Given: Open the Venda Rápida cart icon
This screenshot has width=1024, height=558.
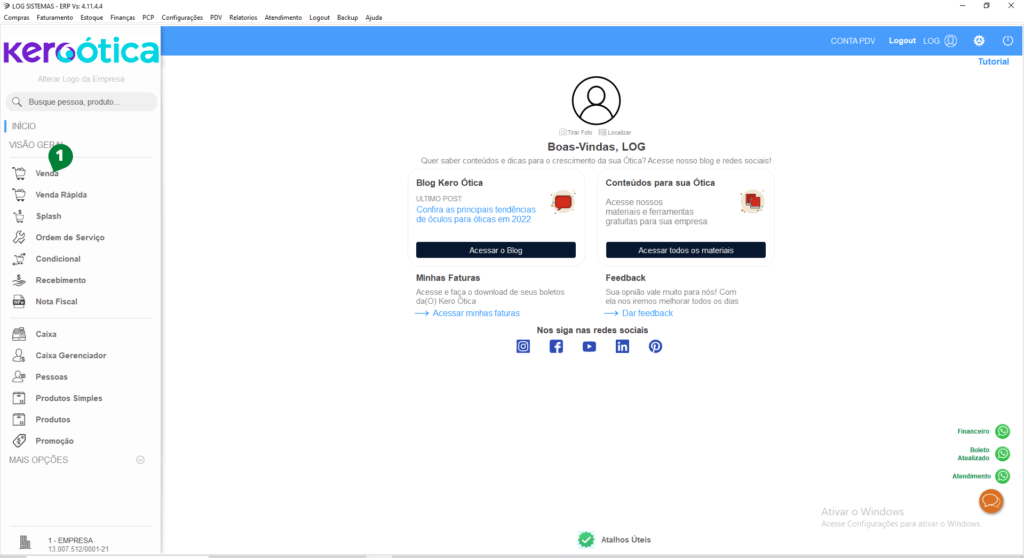Looking at the screenshot, I should pyautogui.click(x=19, y=195).
